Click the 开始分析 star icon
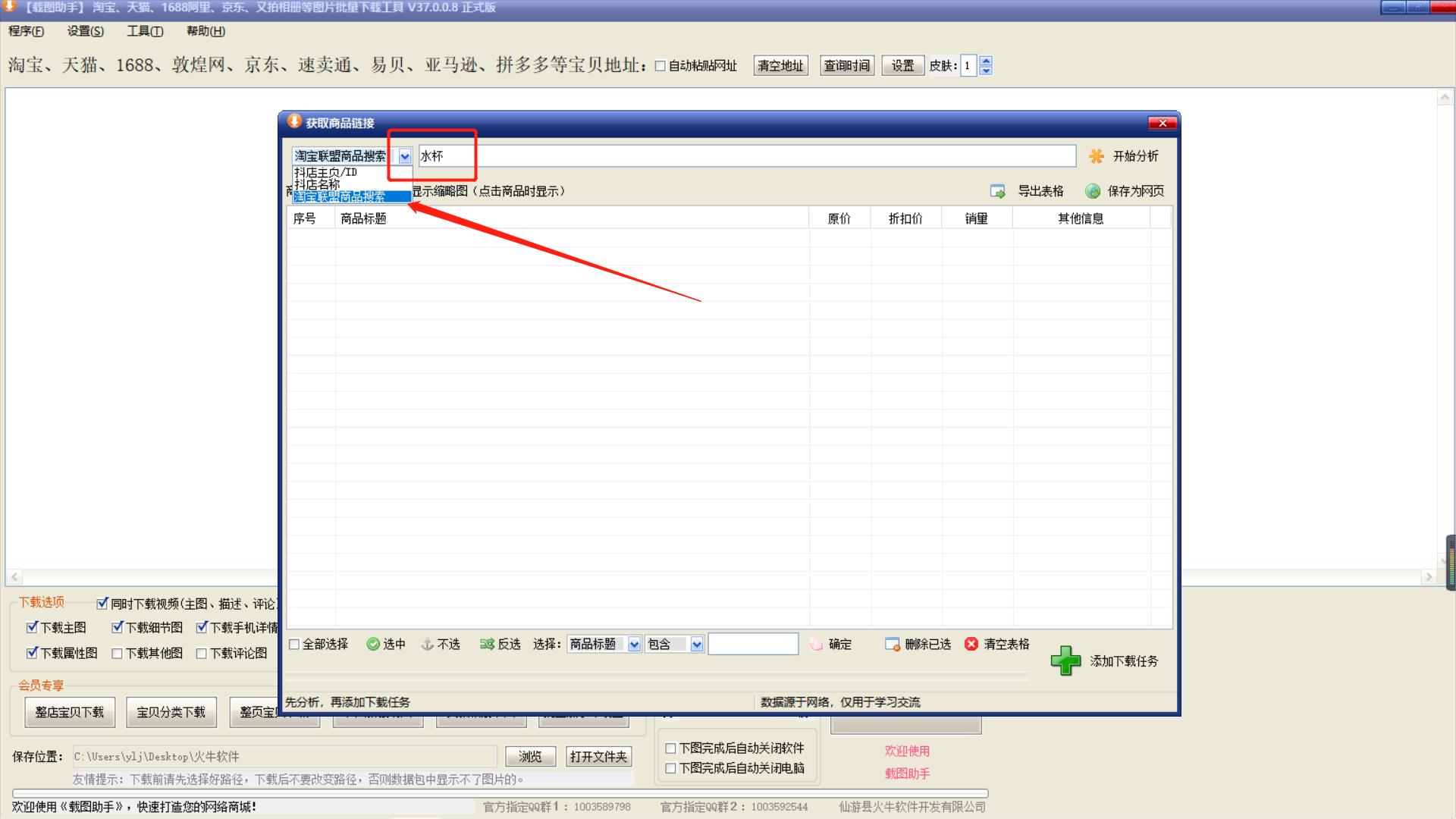The height and width of the screenshot is (819, 1456). coord(1096,156)
